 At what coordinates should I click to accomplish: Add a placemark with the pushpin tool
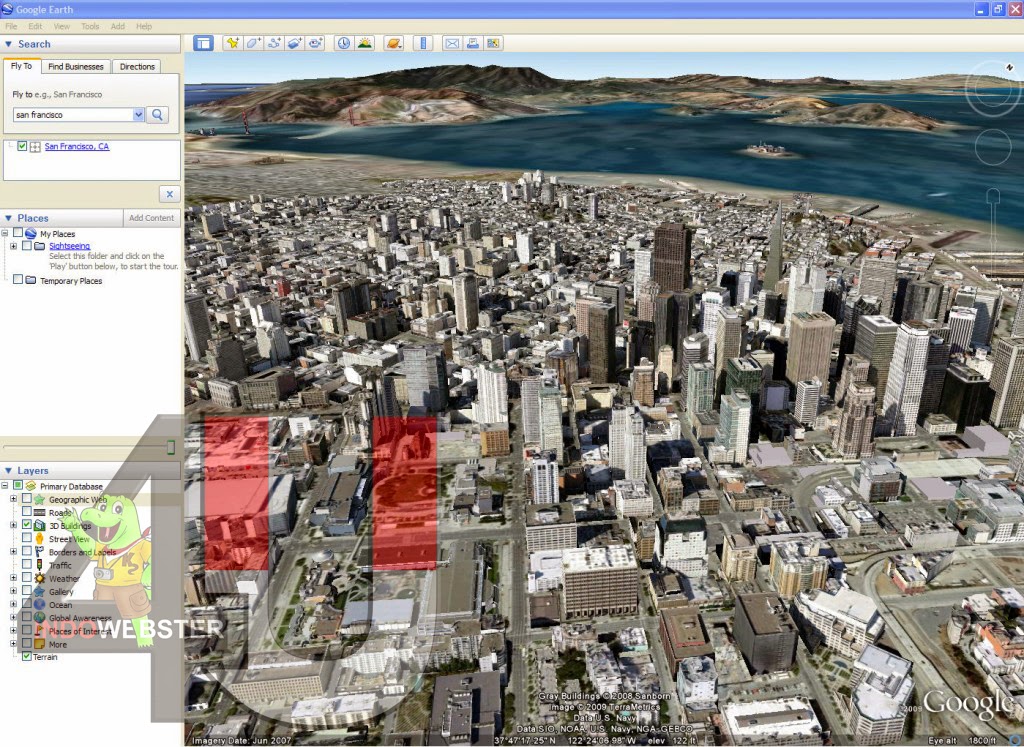click(x=232, y=44)
